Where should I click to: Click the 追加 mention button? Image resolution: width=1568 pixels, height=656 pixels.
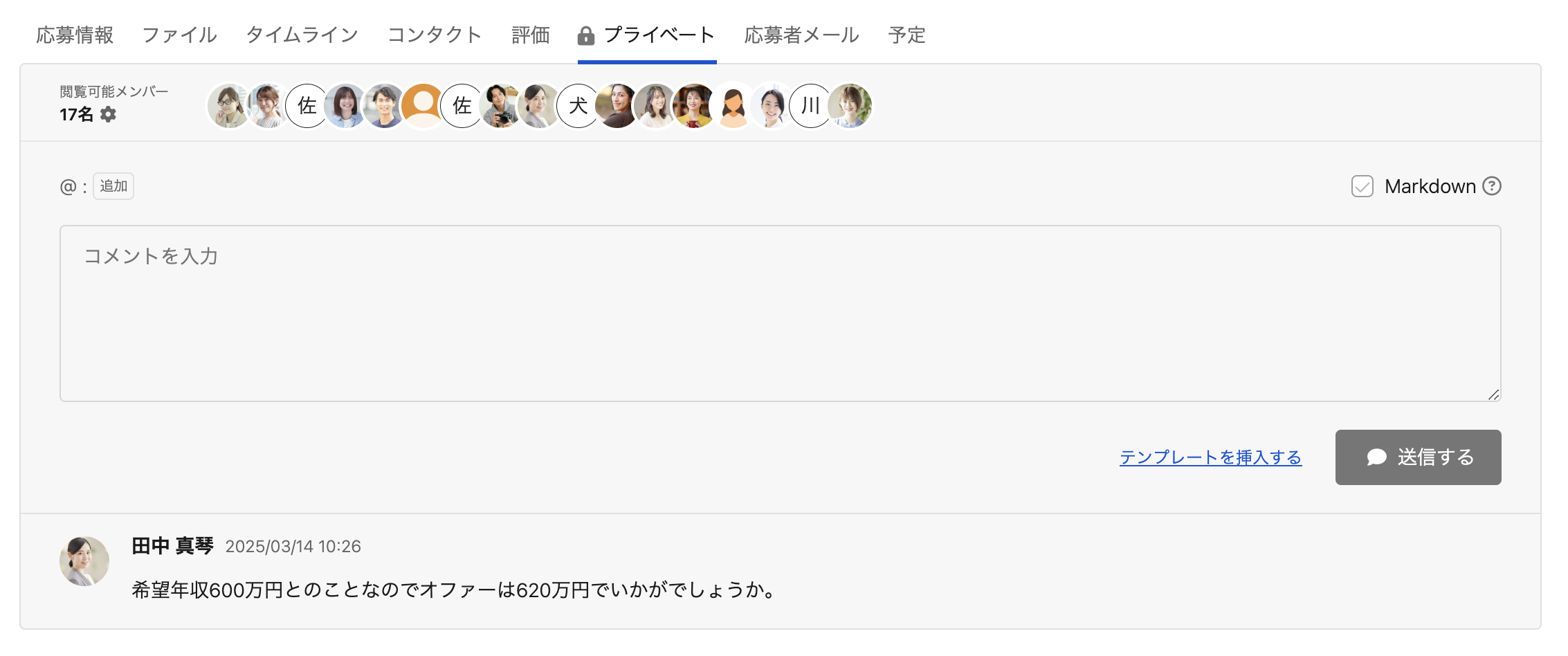(113, 186)
